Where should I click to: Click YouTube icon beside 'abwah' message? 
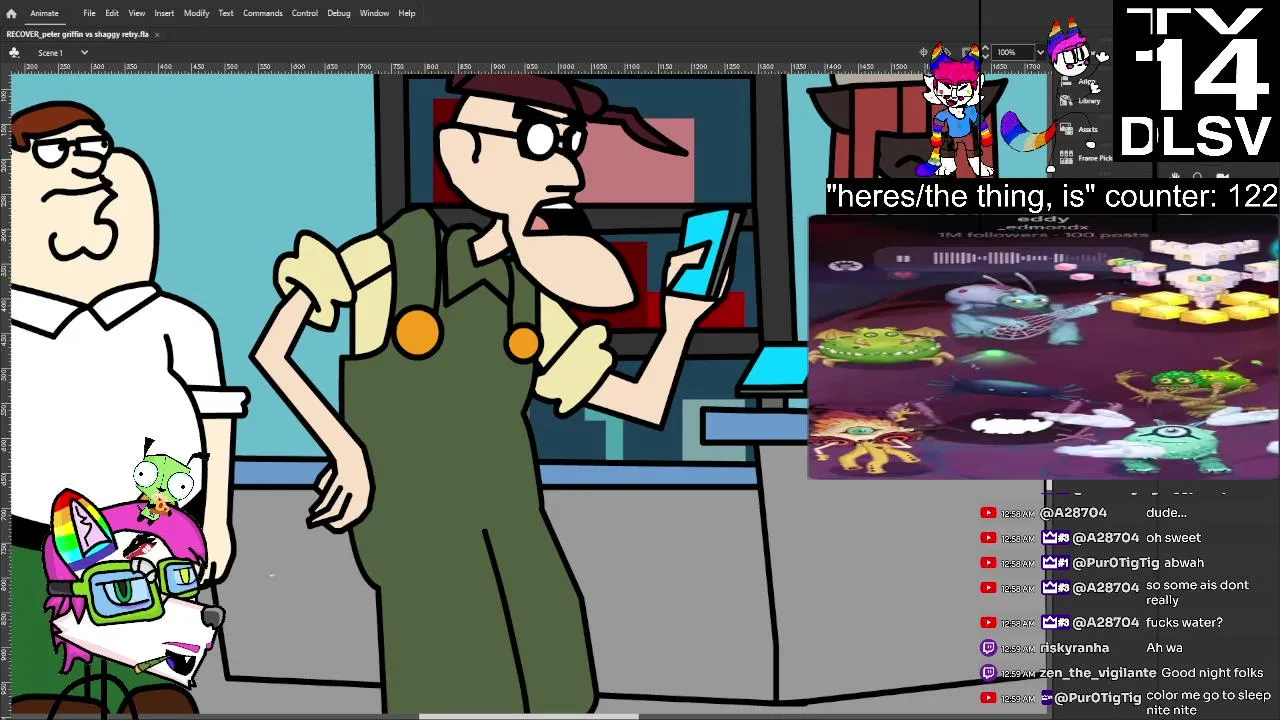[x=988, y=563]
